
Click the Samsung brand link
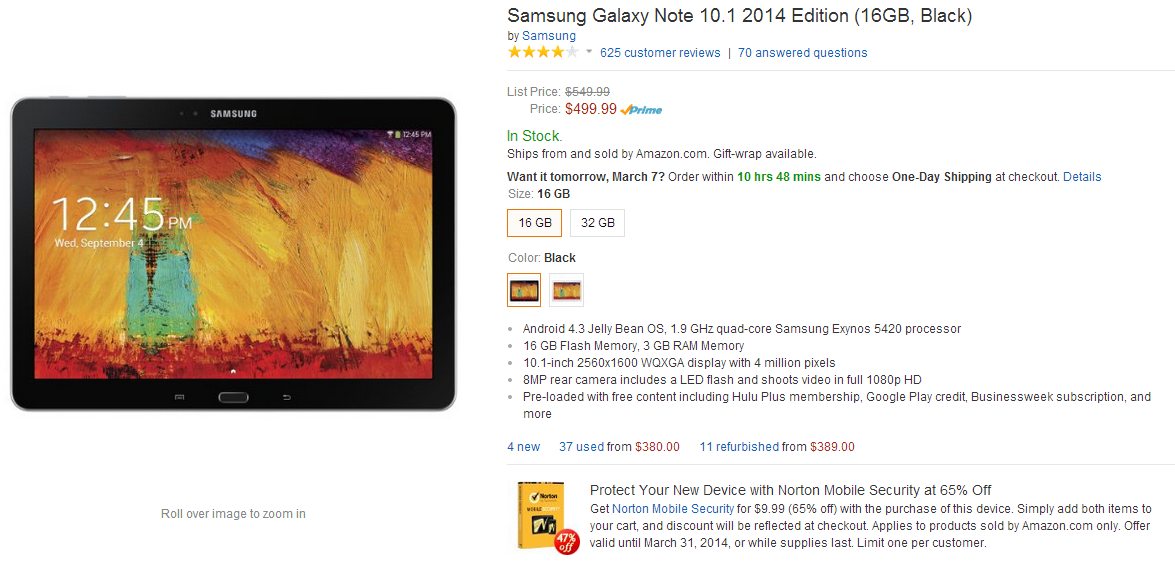pyautogui.click(x=549, y=36)
